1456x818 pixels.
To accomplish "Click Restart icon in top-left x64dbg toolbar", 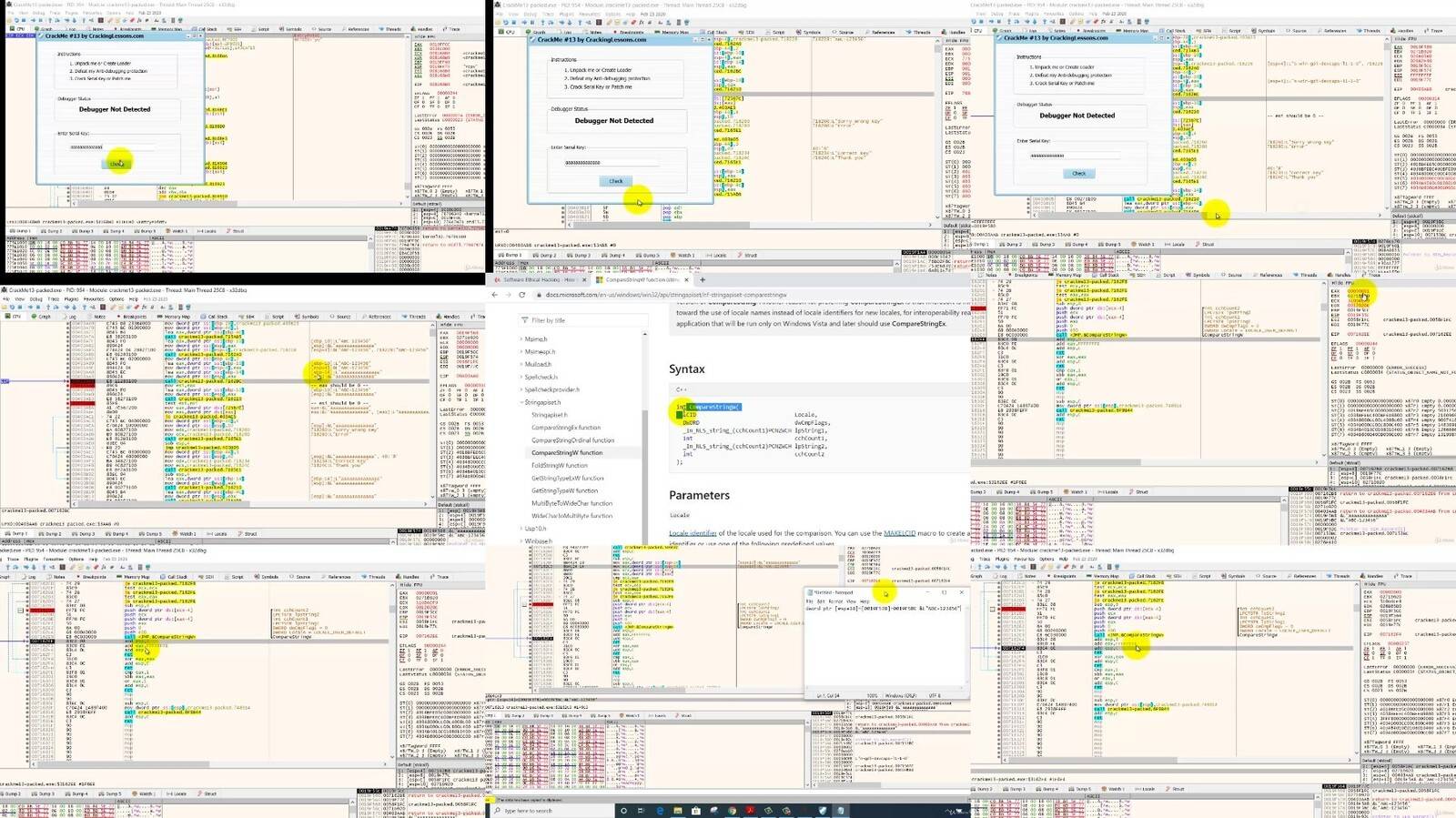I will tap(16, 20).
